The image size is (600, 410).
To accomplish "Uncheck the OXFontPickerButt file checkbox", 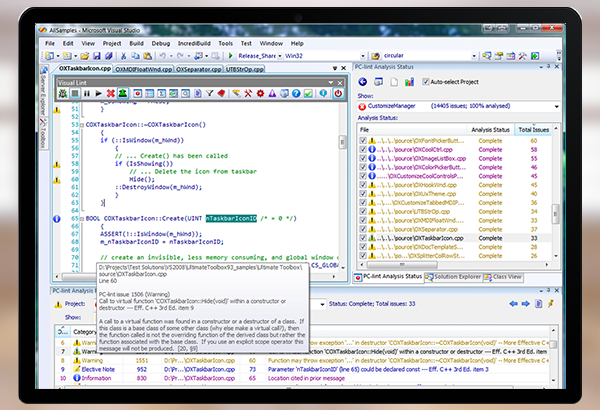I will pyautogui.click(x=363, y=140).
